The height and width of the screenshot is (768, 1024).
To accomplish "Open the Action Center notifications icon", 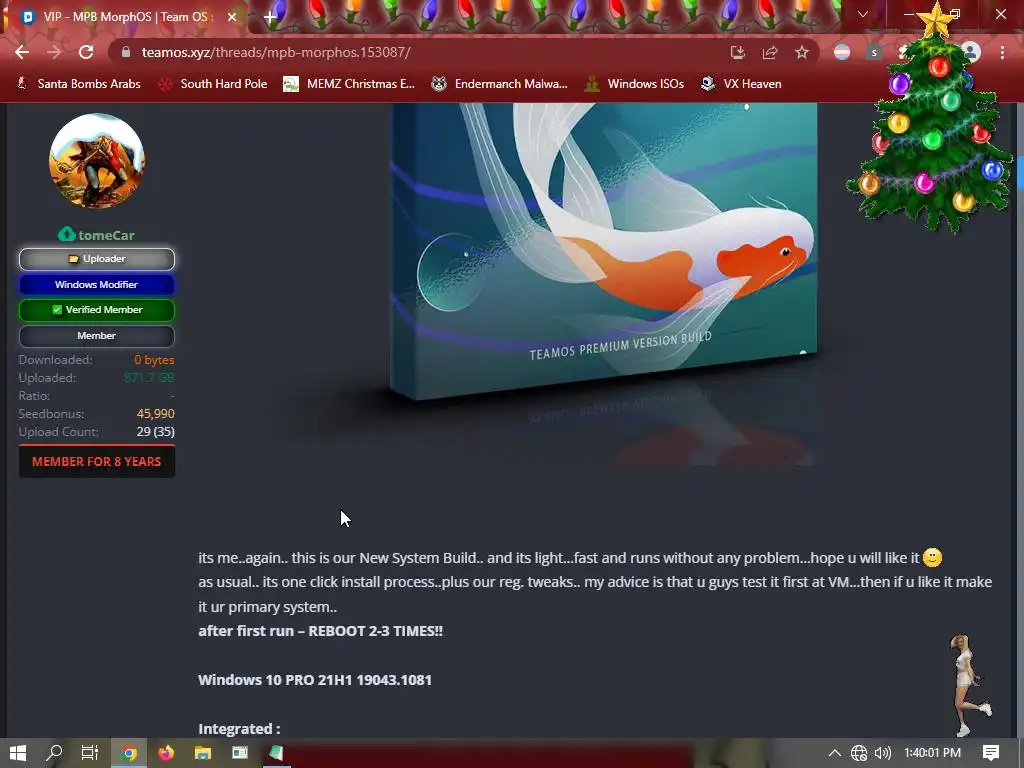I will [x=991, y=753].
